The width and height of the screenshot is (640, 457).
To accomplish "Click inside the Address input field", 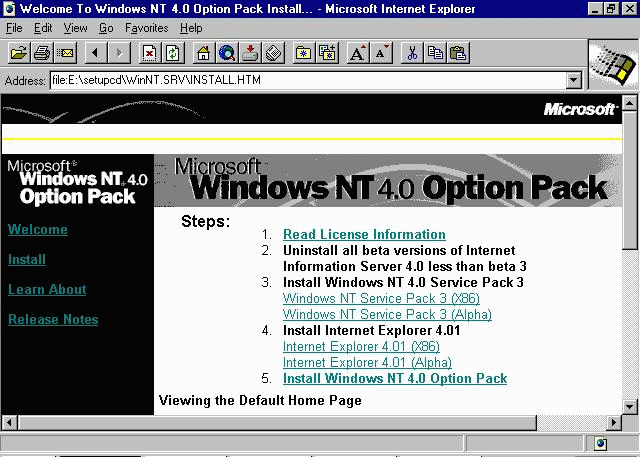I will pos(300,81).
